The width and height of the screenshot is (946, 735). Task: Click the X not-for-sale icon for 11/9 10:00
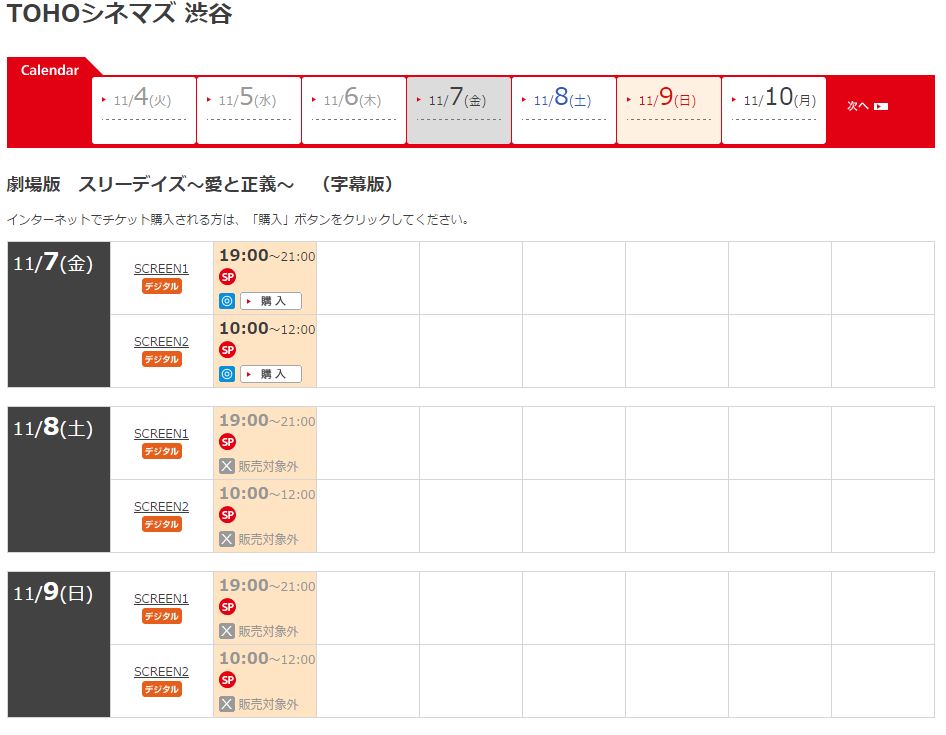(227, 704)
